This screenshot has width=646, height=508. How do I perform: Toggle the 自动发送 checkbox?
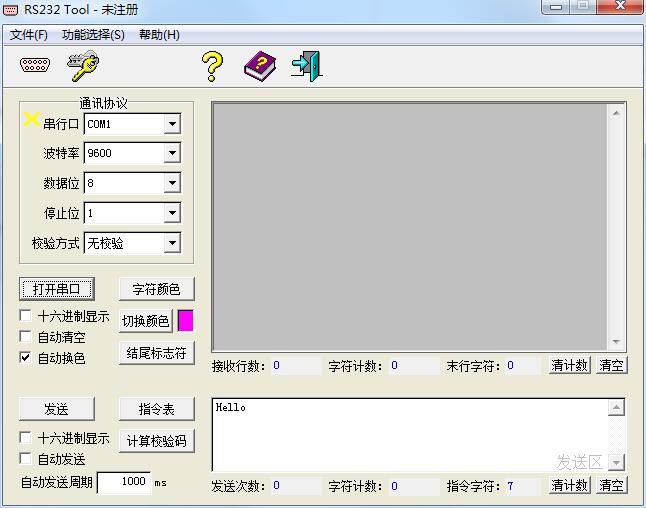point(26,459)
